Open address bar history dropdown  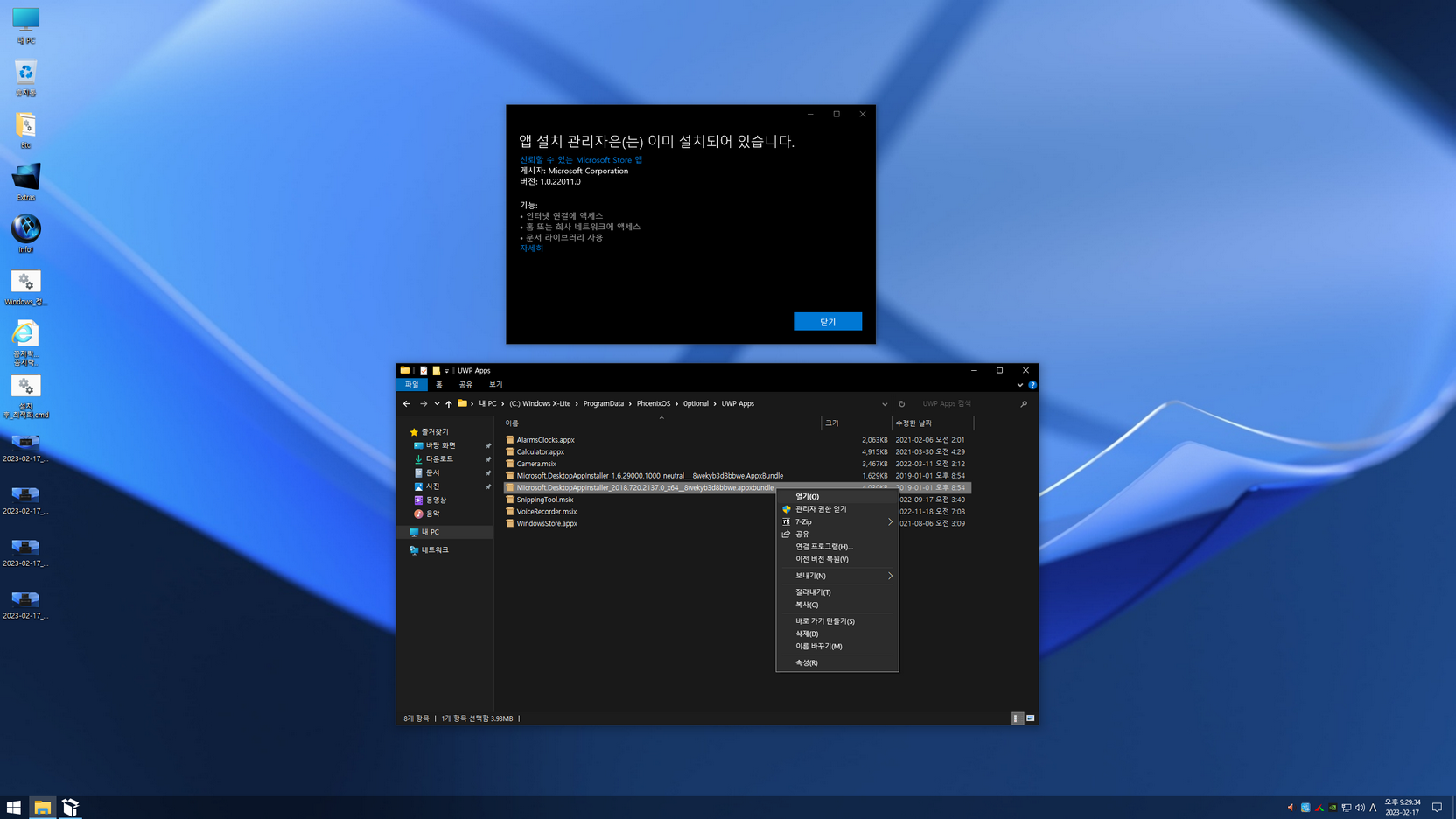885,403
